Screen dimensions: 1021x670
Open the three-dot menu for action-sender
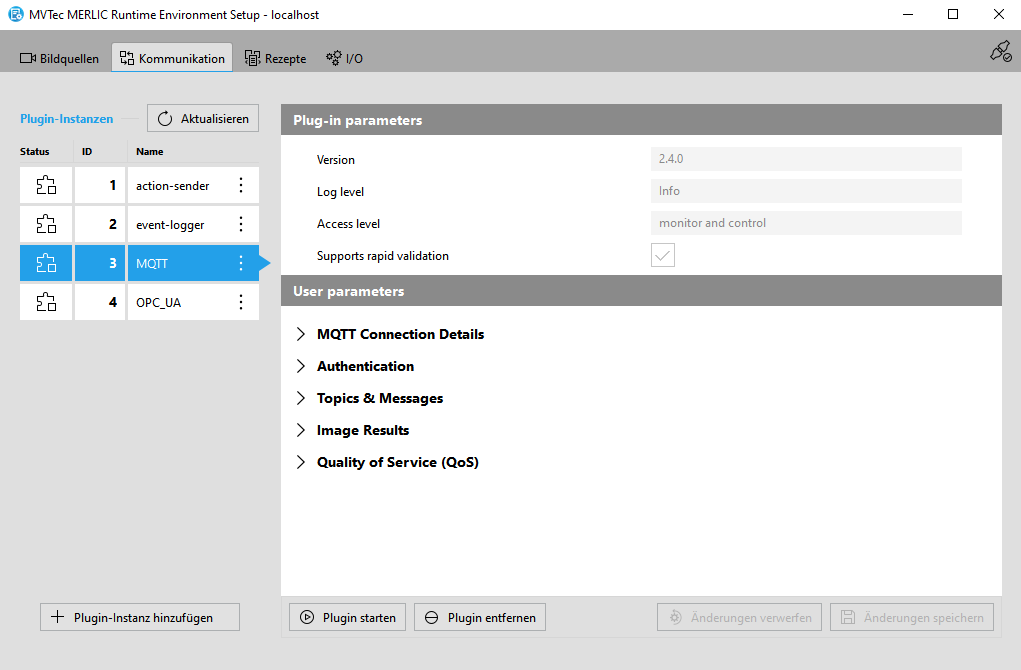[x=240, y=185]
